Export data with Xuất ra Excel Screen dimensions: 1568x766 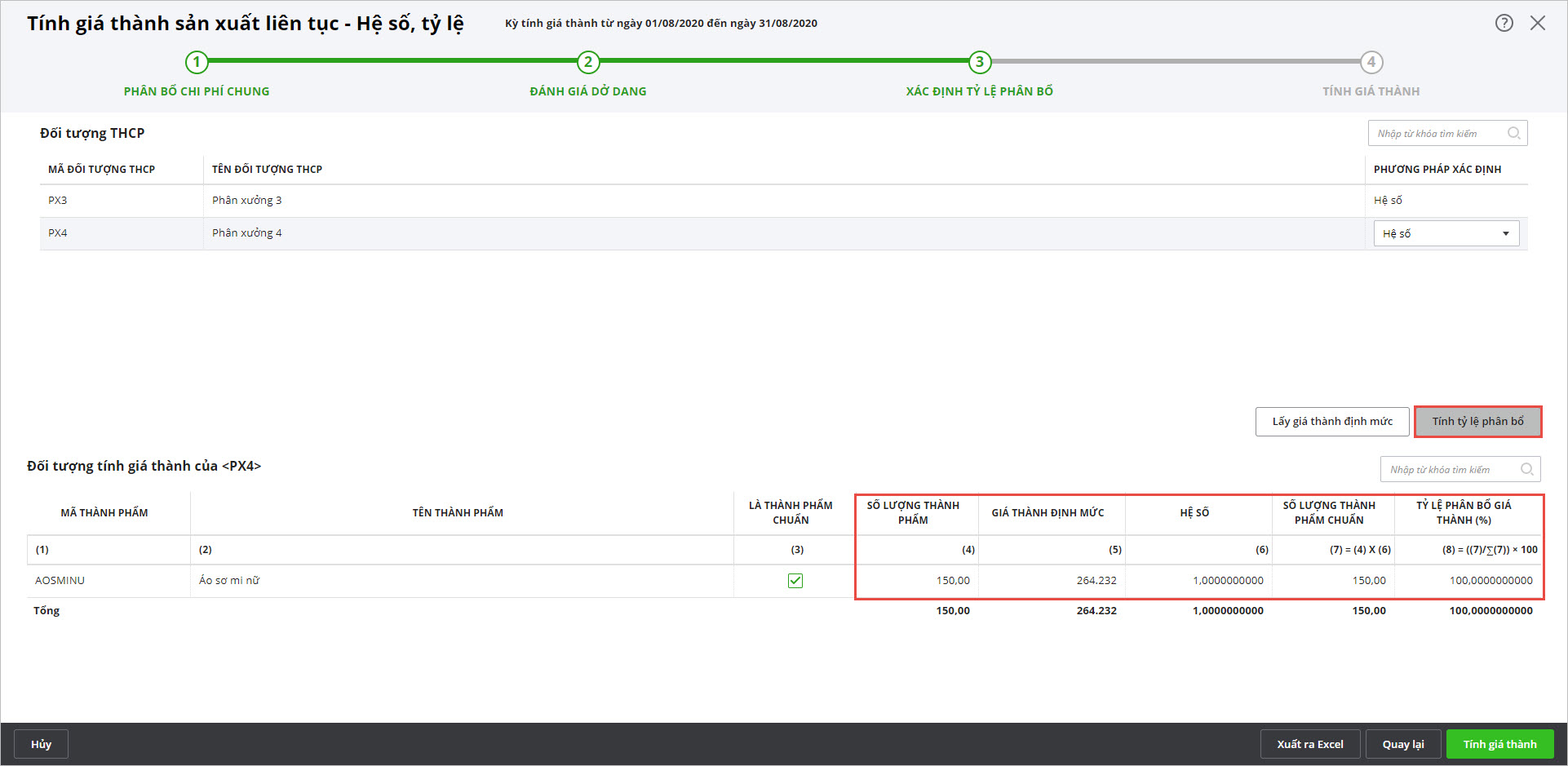[1309, 744]
